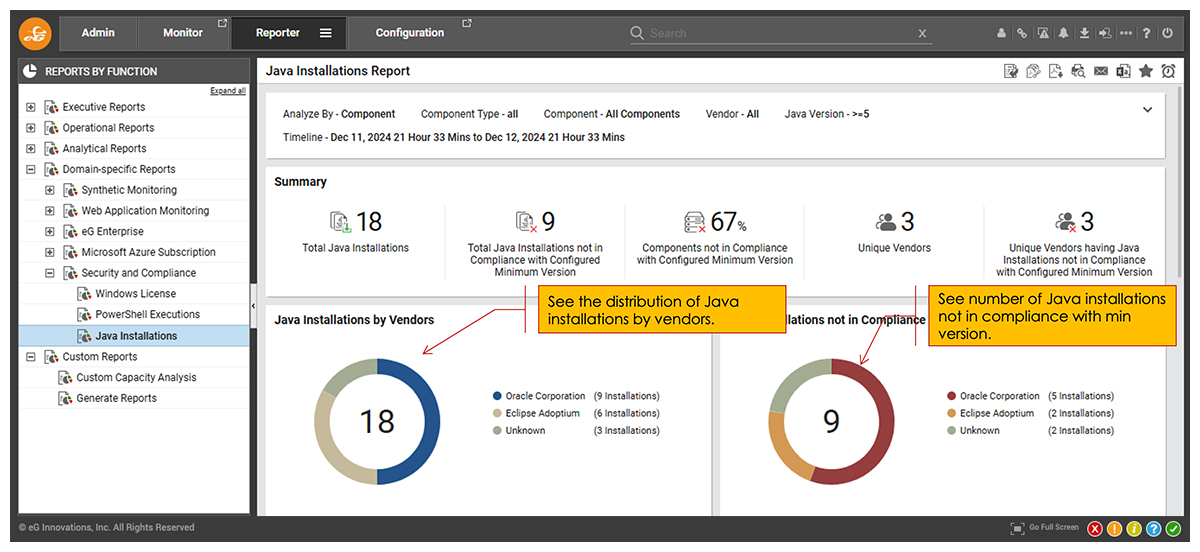This screenshot has width=1200, height=552.
Task: Open the three-dots more options icon
Action: click(1126, 33)
